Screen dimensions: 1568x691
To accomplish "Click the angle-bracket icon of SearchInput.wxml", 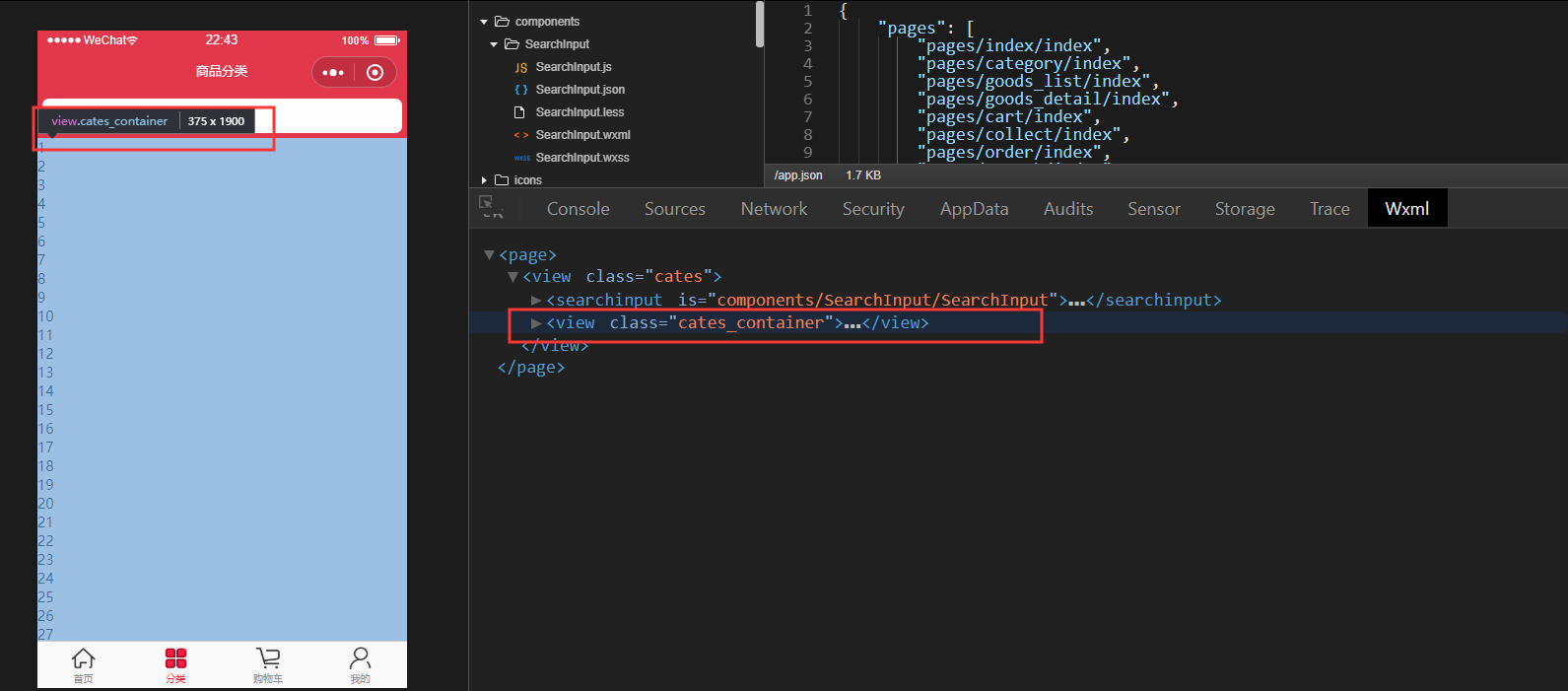I will click(521, 135).
